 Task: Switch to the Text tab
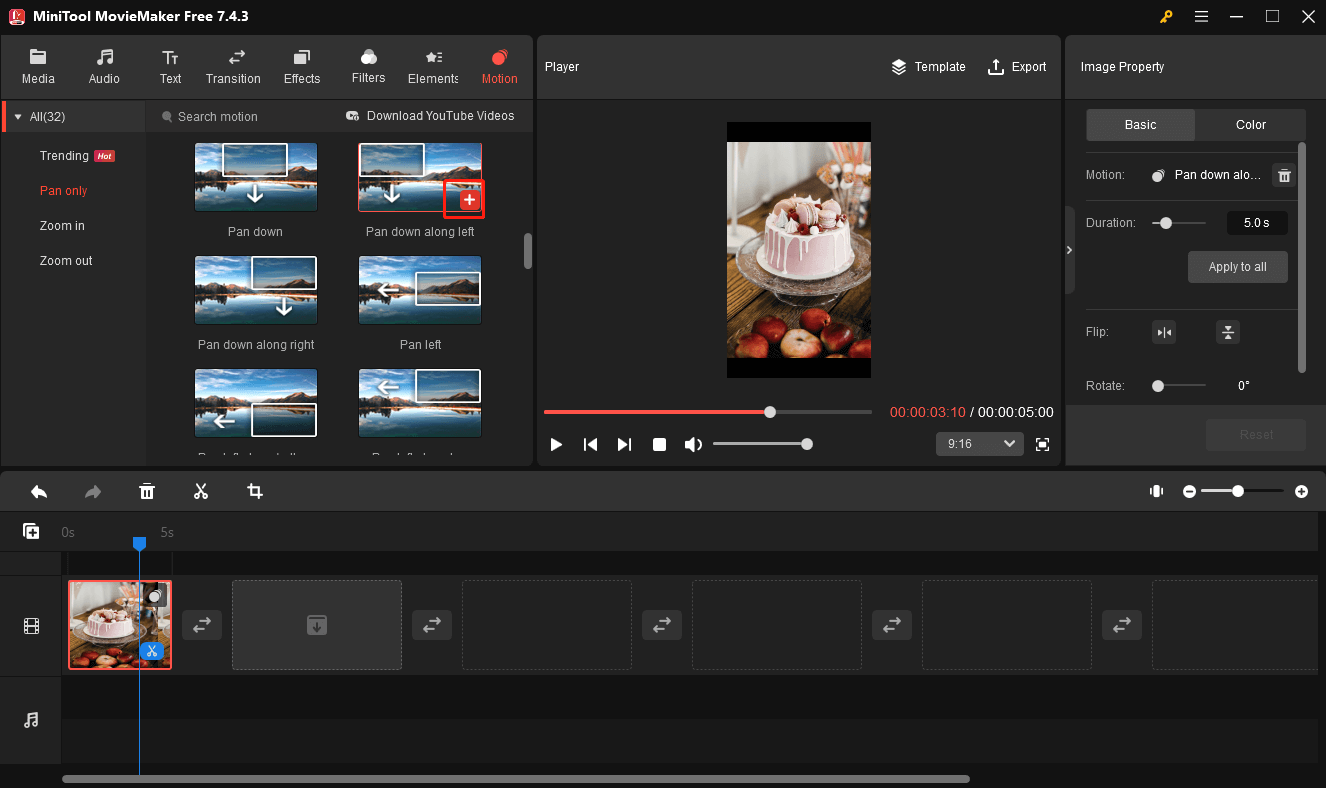[170, 67]
